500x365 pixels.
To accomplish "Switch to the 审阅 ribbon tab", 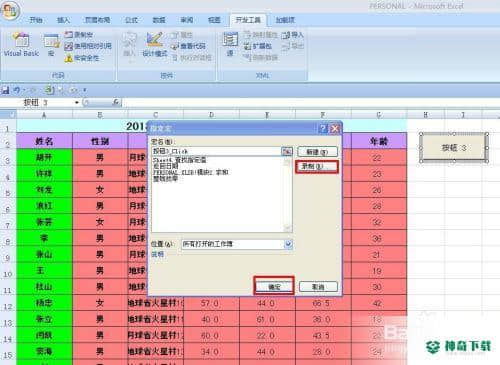I will (x=187, y=20).
